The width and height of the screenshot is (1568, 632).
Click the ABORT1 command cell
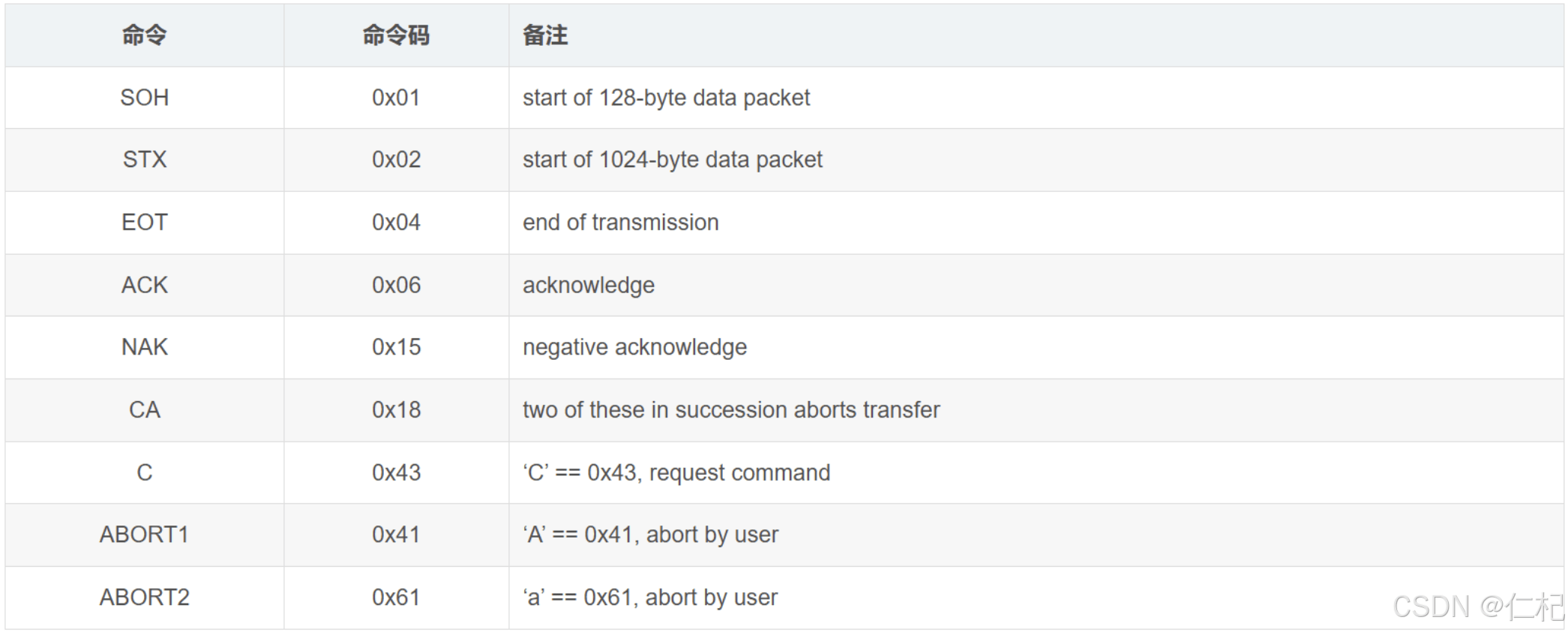[144, 535]
